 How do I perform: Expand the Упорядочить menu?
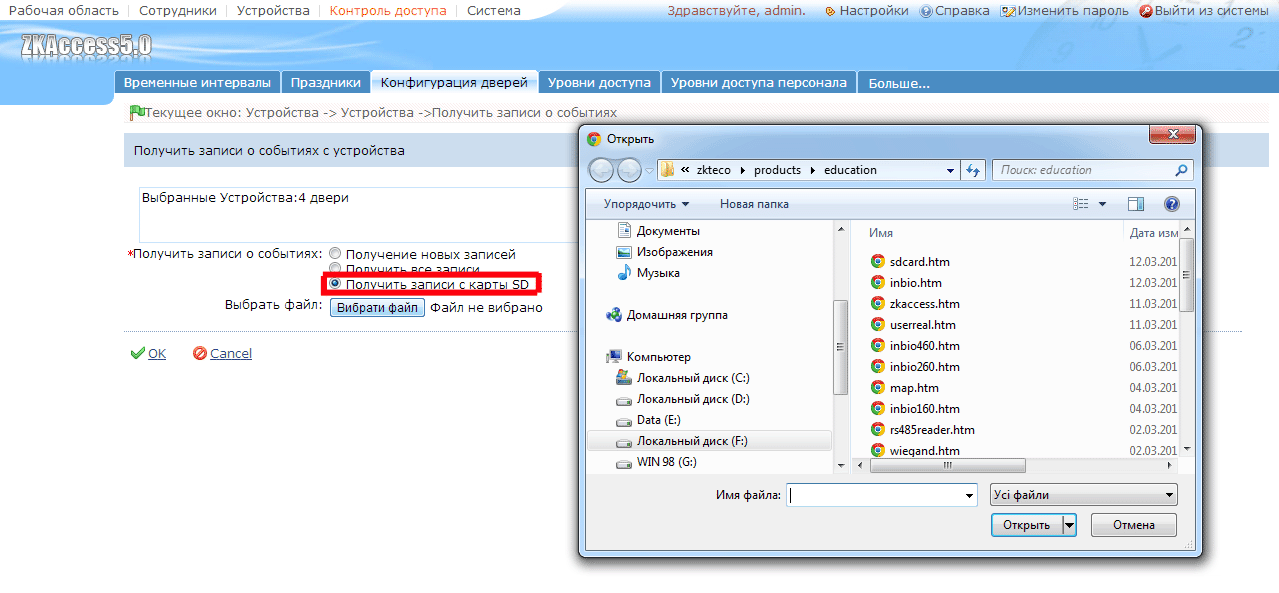tap(646, 204)
